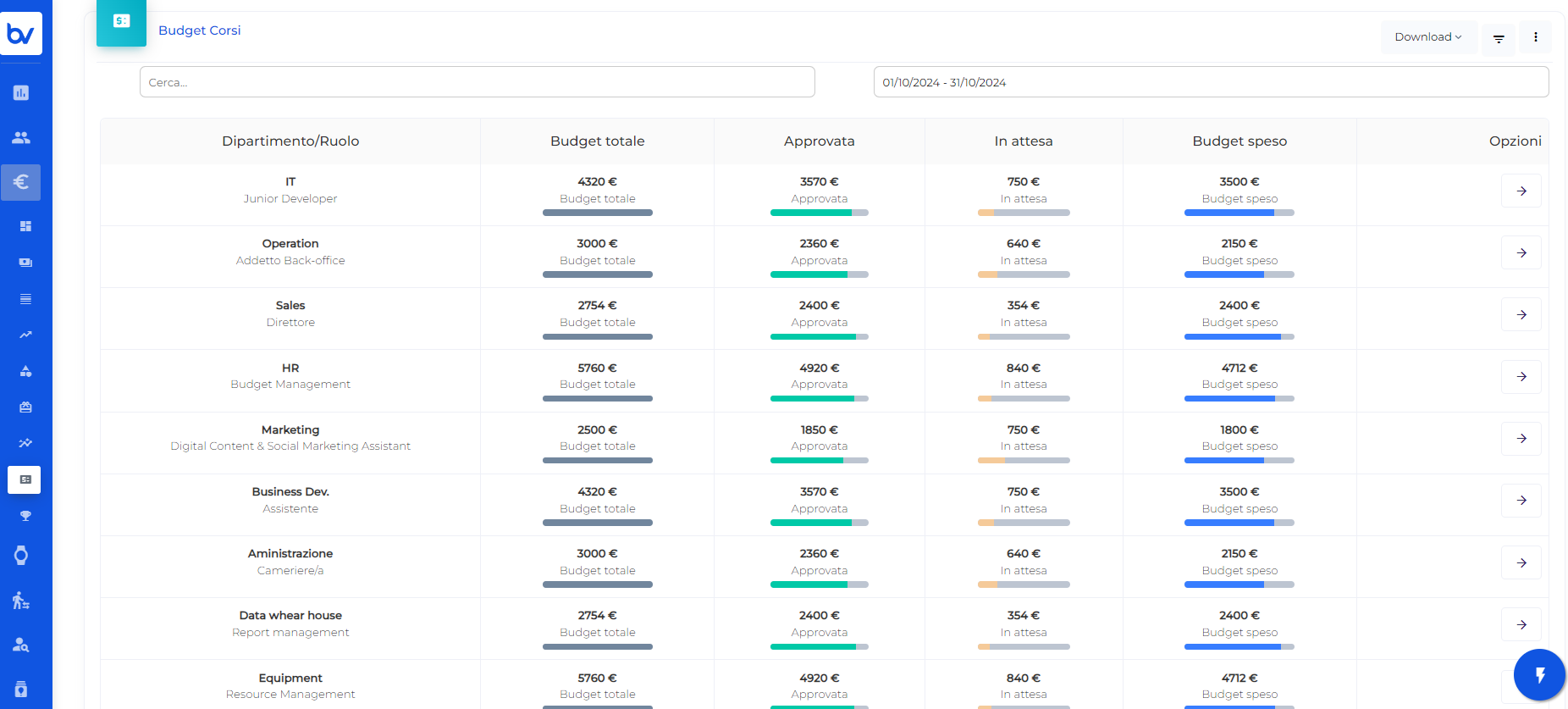
Task: Click HR row Budget speso progress bar
Action: (x=1239, y=399)
